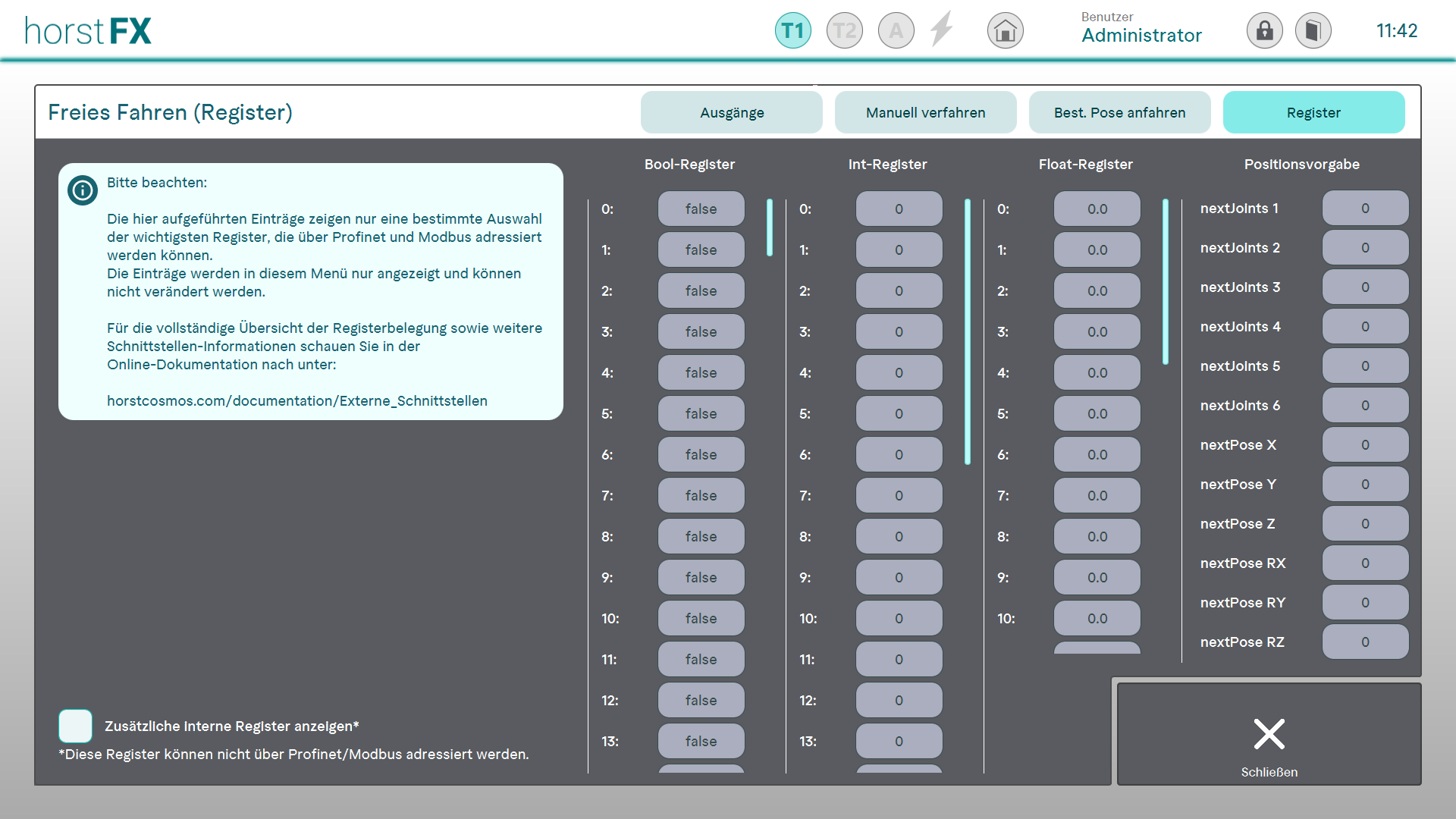Click the Int-Register scrollbar
The width and height of the screenshot is (1456, 819).
968,331
